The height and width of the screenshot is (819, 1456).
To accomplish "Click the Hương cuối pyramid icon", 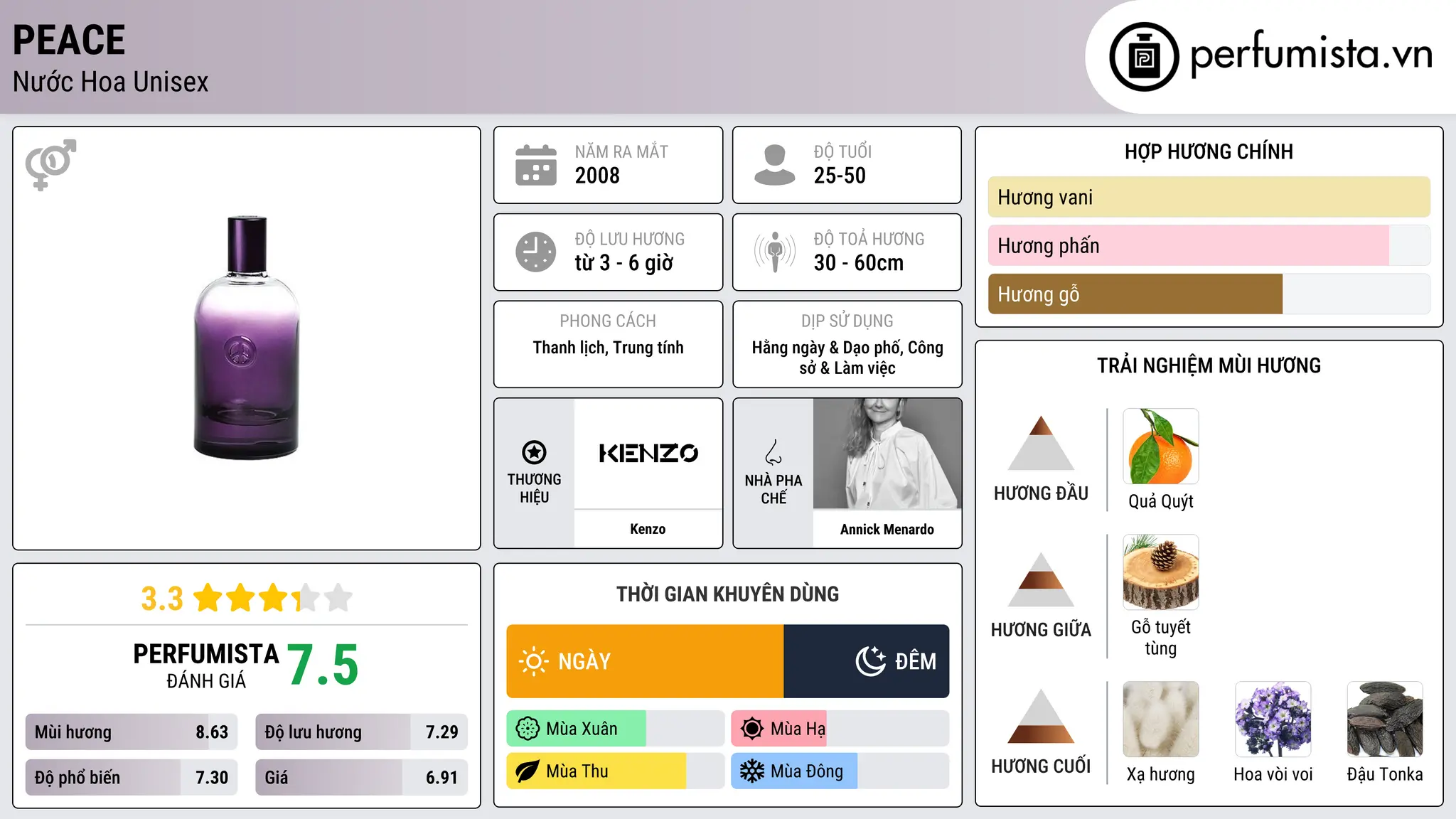I will coord(1041,716).
